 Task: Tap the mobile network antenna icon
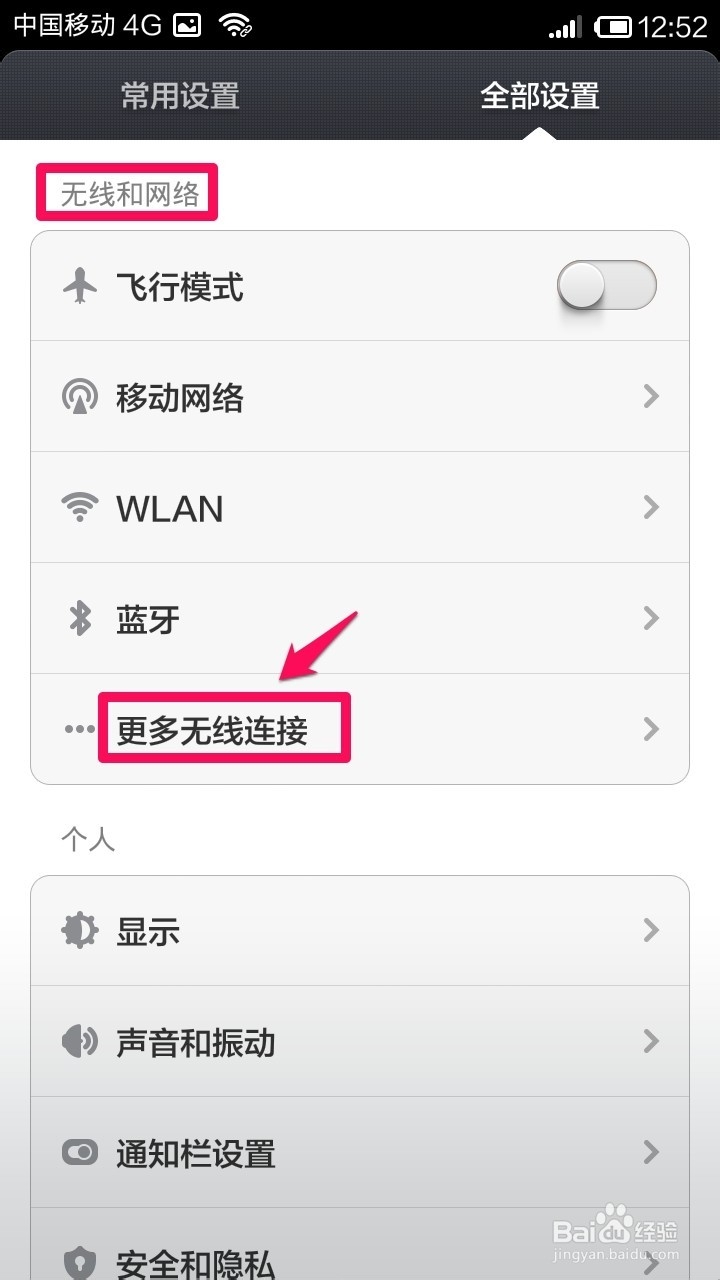click(x=80, y=398)
